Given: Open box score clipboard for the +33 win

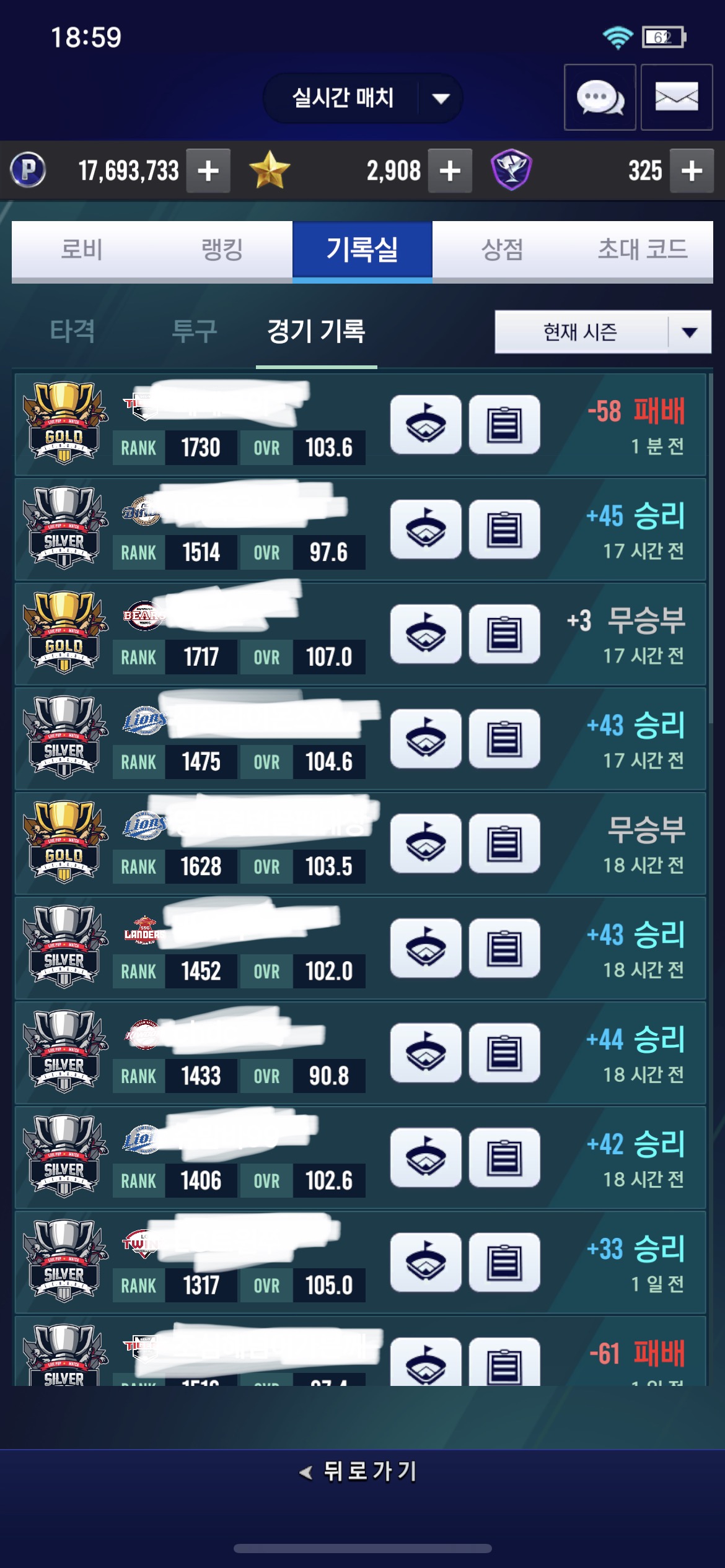Looking at the screenshot, I should coord(504,1262).
